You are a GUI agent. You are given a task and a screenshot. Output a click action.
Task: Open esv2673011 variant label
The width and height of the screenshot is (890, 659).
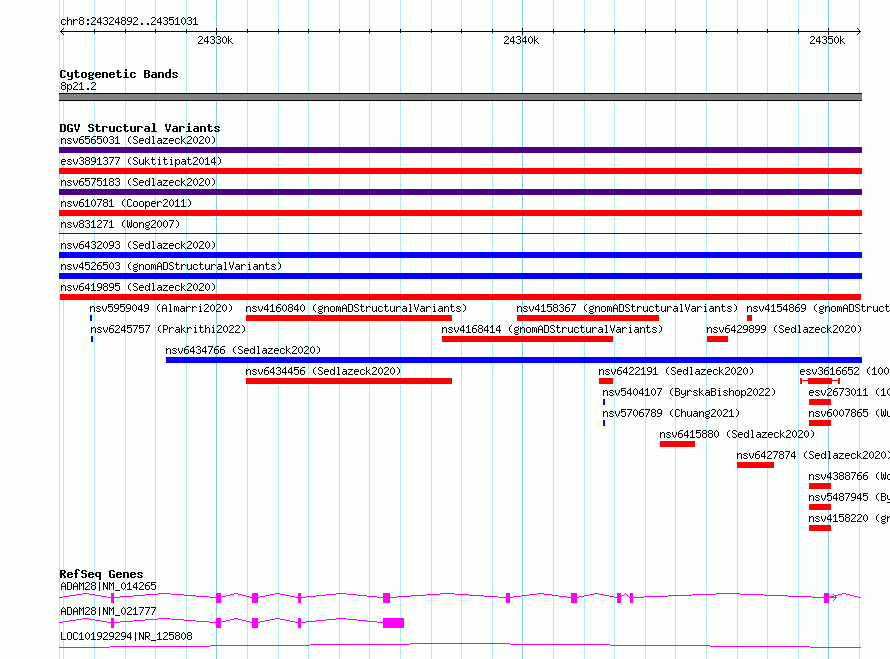click(x=849, y=392)
